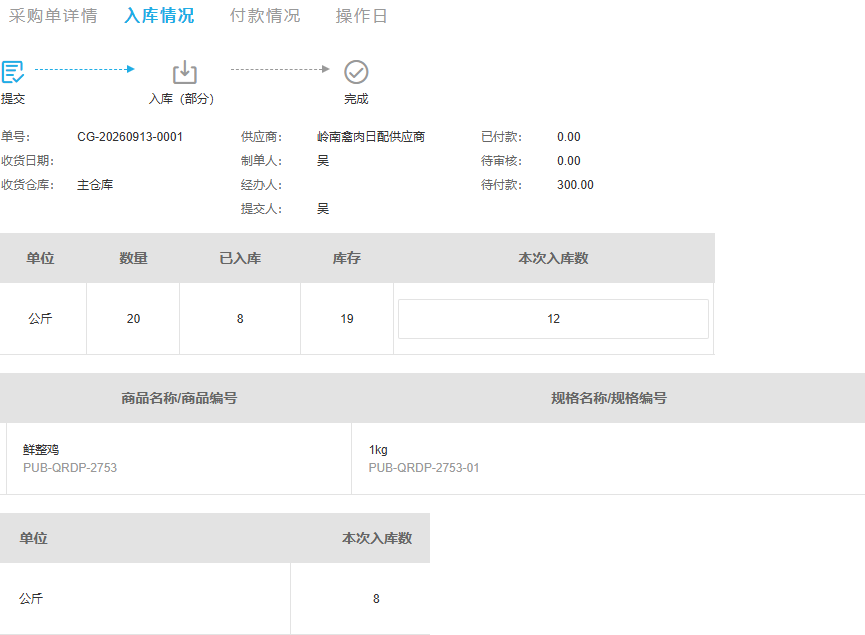Viewport: 865px width, 635px height.
Task: Click product name 鲜整鸡
Action: click(41, 450)
